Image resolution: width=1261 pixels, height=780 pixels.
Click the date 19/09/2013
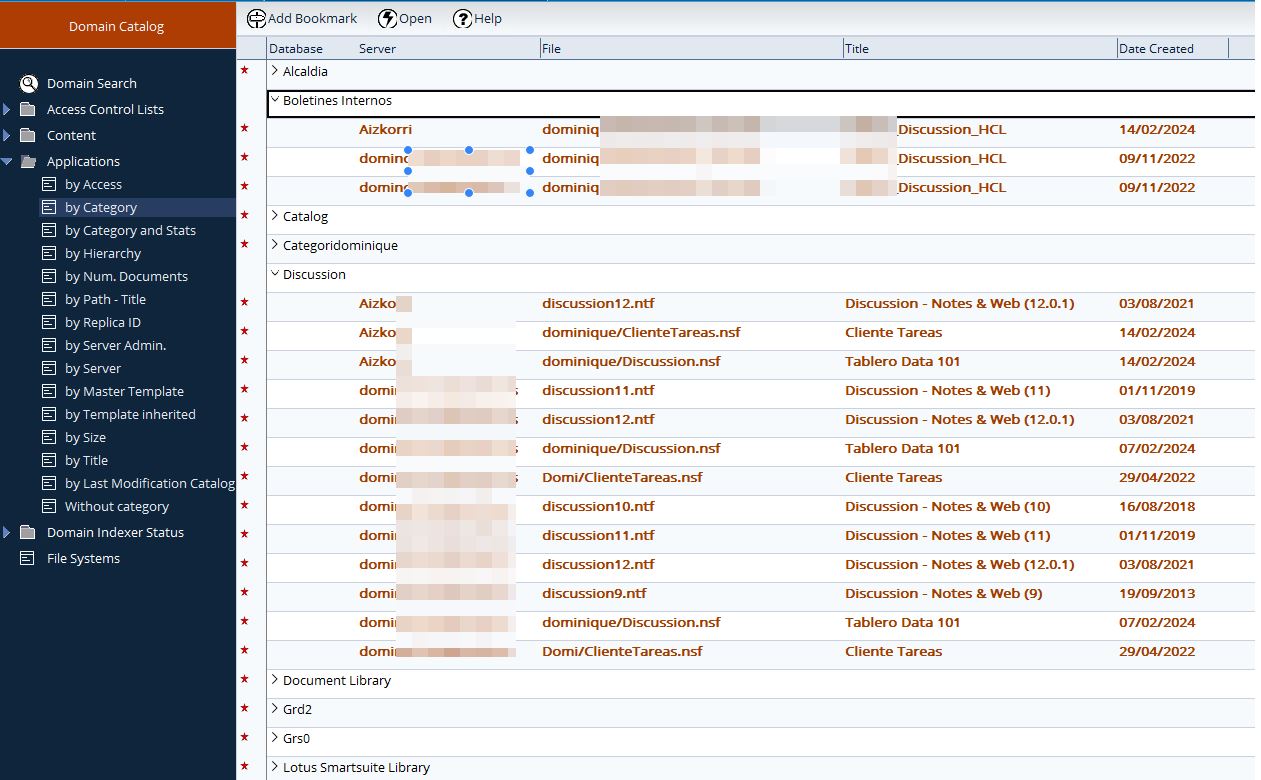click(1157, 593)
